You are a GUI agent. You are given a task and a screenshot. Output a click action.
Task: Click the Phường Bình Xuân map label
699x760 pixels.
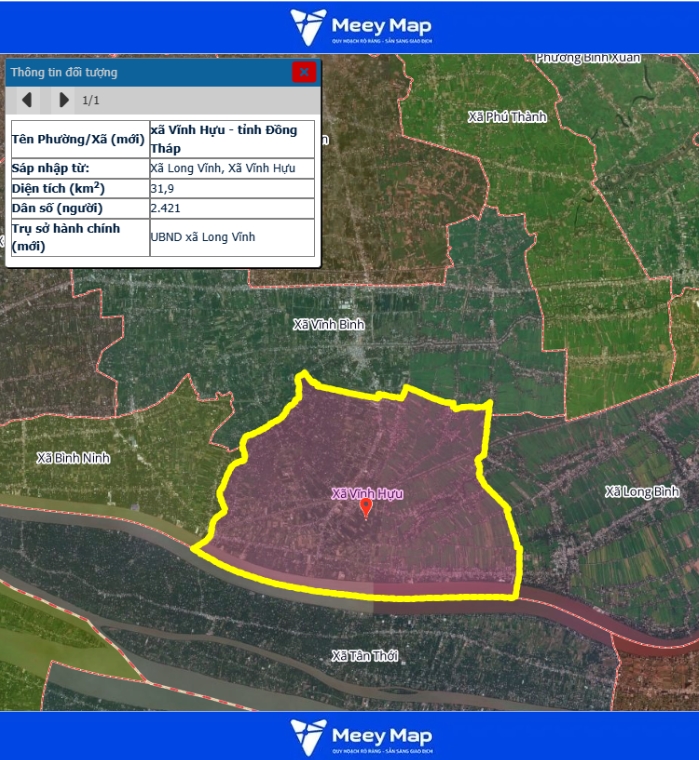click(x=587, y=58)
